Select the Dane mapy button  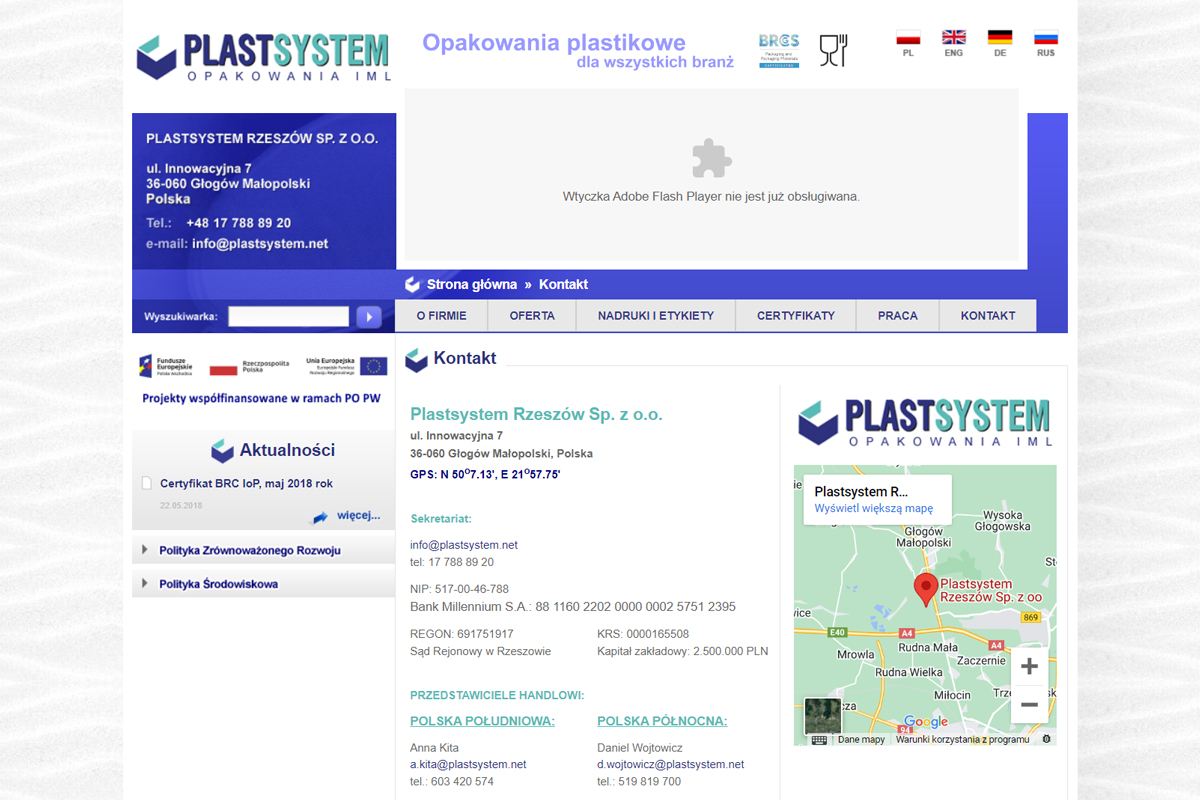pos(861,740)
